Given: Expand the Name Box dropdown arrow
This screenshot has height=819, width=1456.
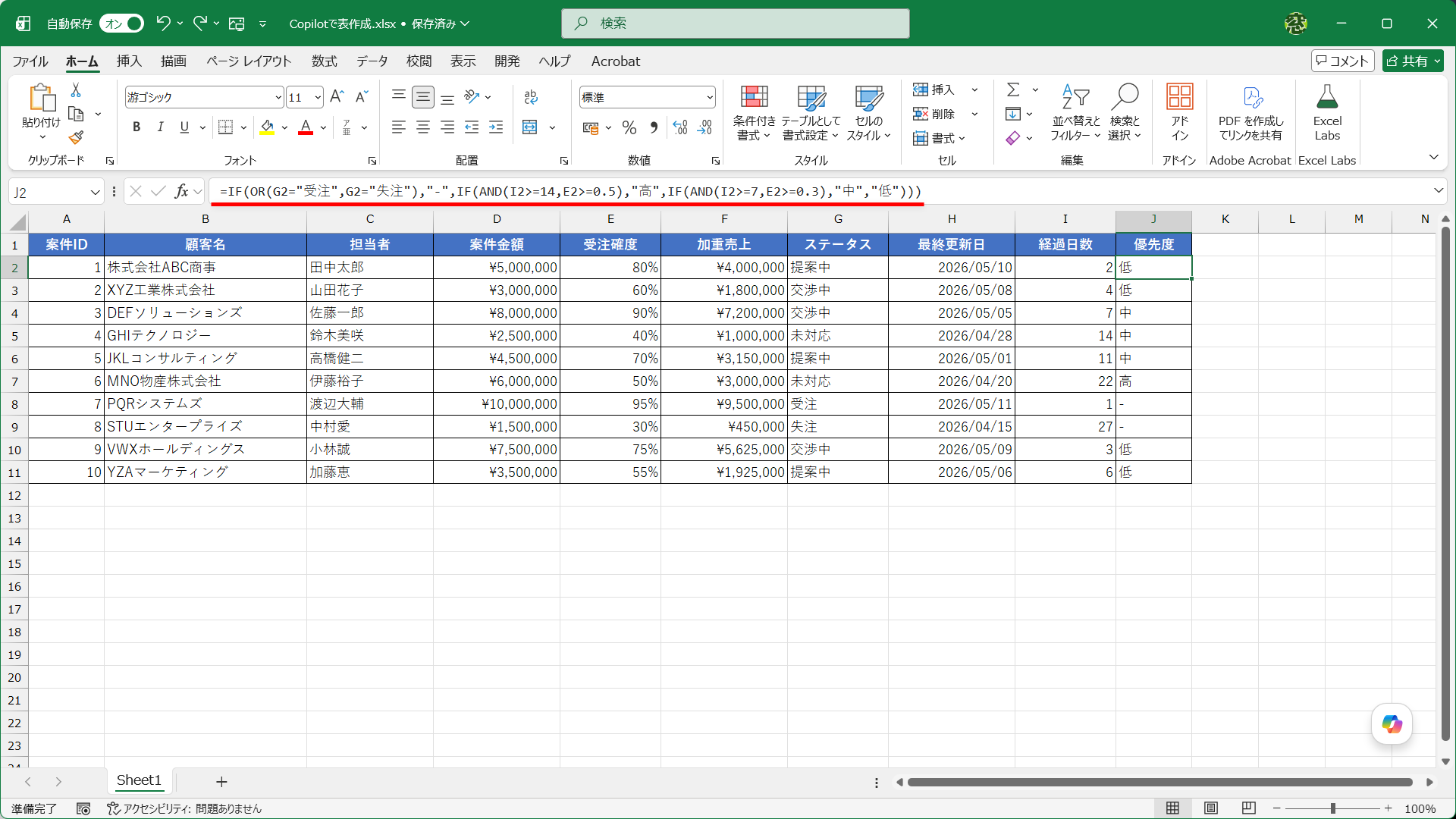Looking at the screenshot, I should coord(95,192).
